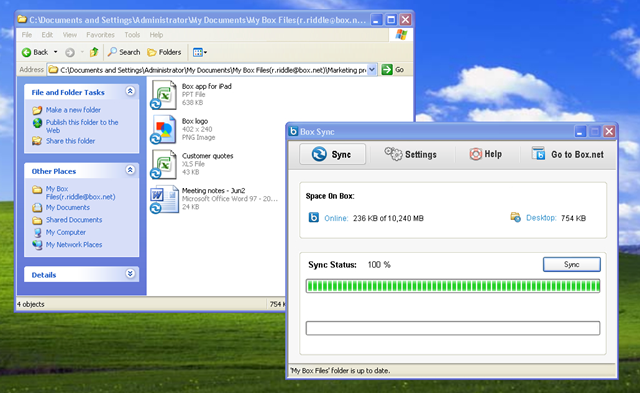Click the Publish to Web globe icon

coord(37,123)
